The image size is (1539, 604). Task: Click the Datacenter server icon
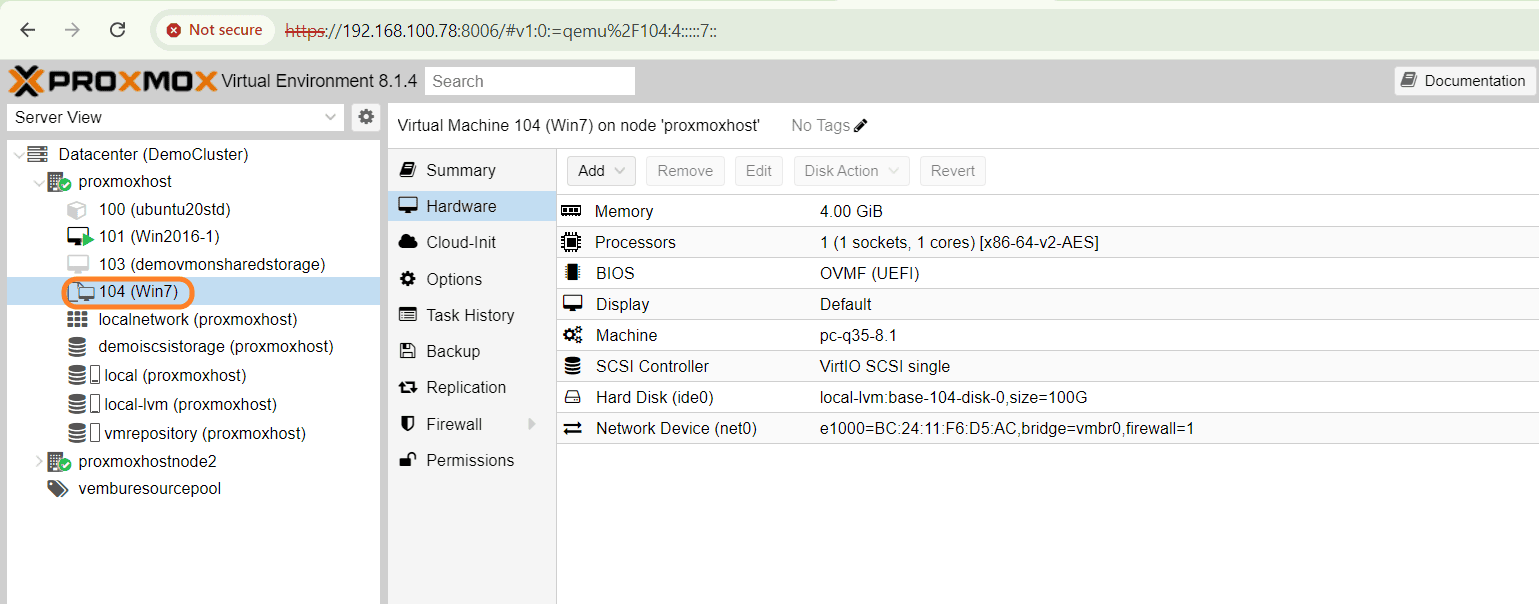coord(38,154)
